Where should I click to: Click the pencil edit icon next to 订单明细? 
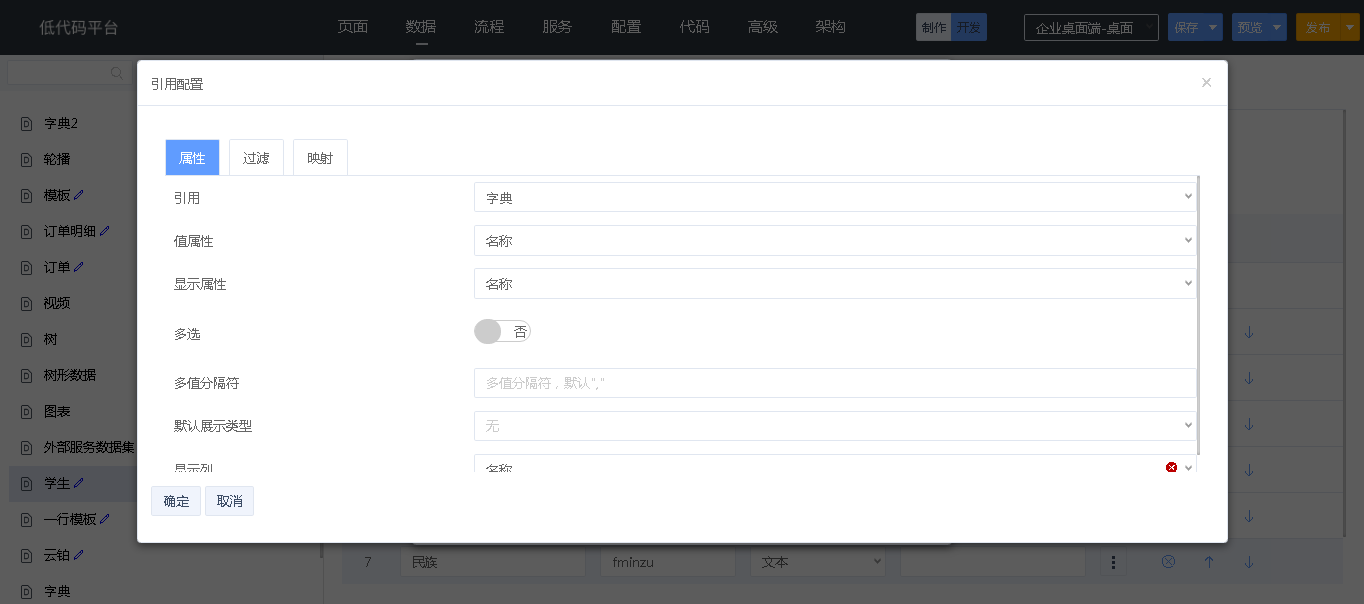coord(105,231)
